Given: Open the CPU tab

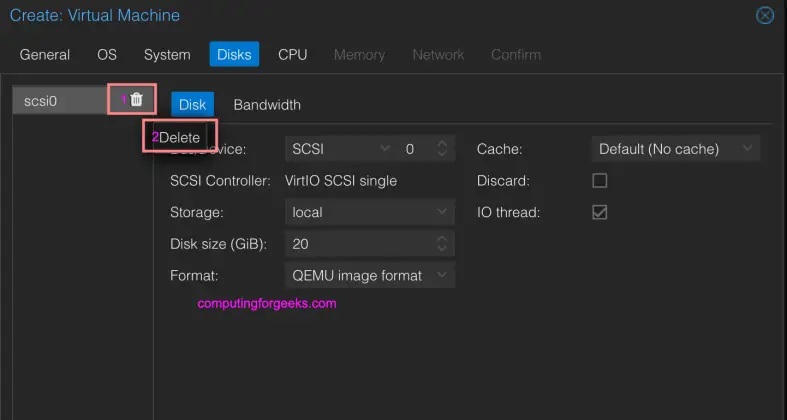Looking at the screenshot, I should point(292,54).
